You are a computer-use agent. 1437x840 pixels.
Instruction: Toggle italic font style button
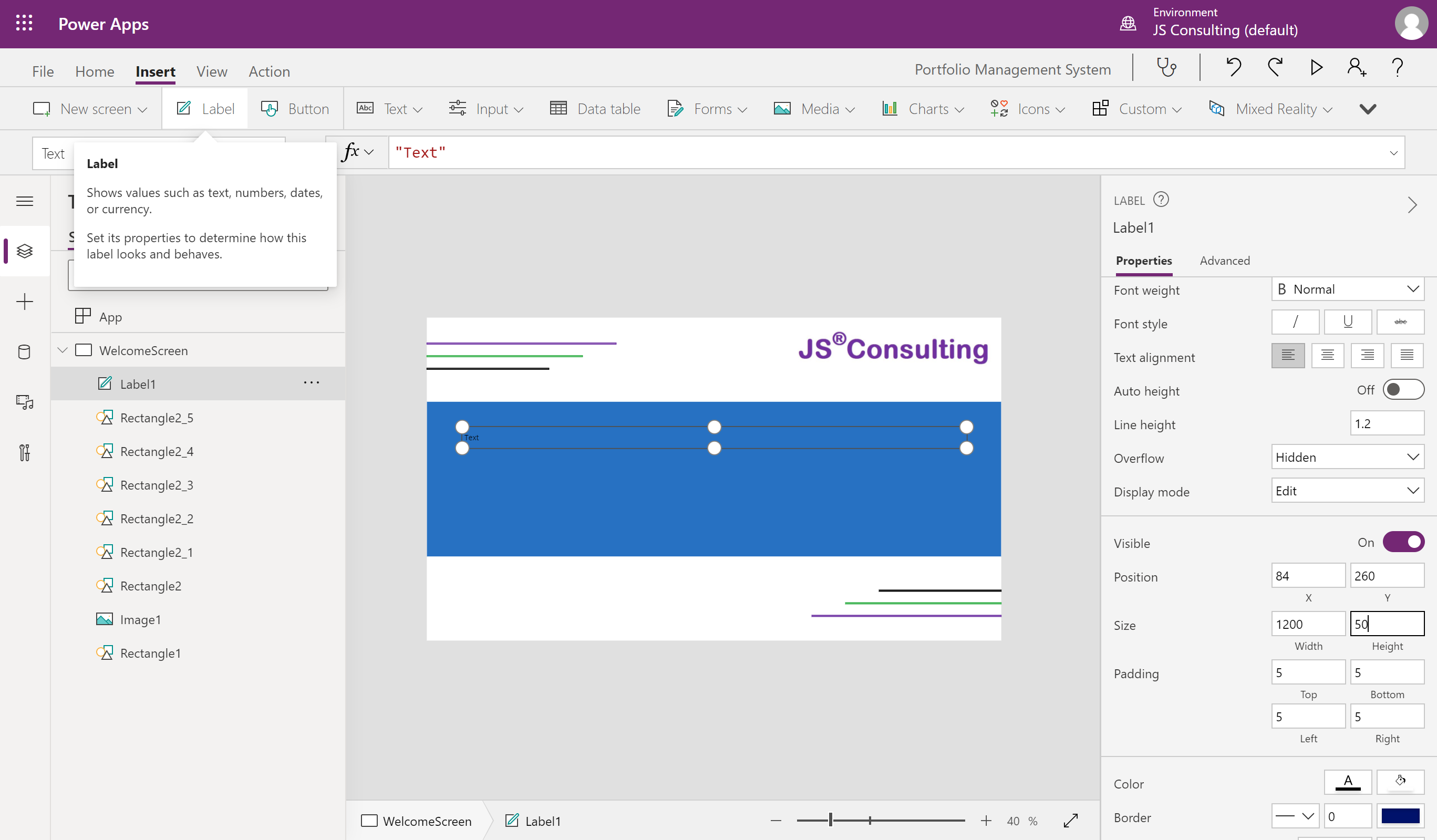click(x=1295, y=322)
